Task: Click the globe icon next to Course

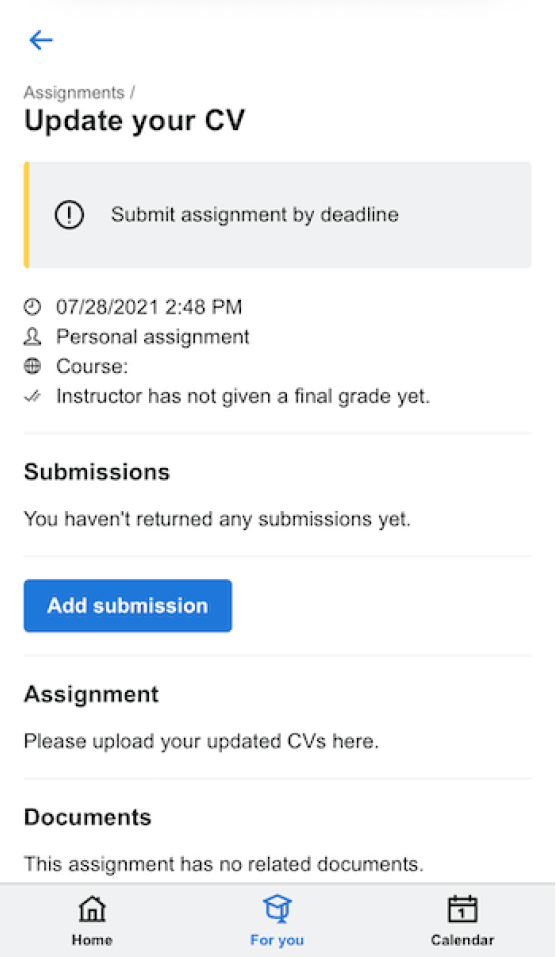Action: tap(32, 366)
